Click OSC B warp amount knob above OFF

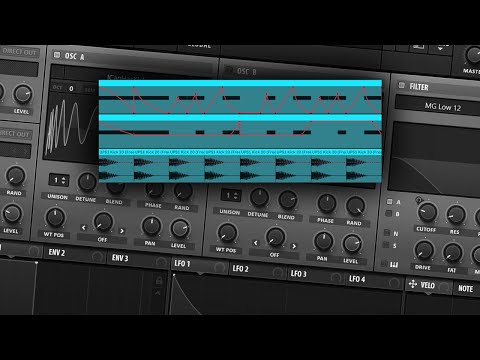[275, 237]
